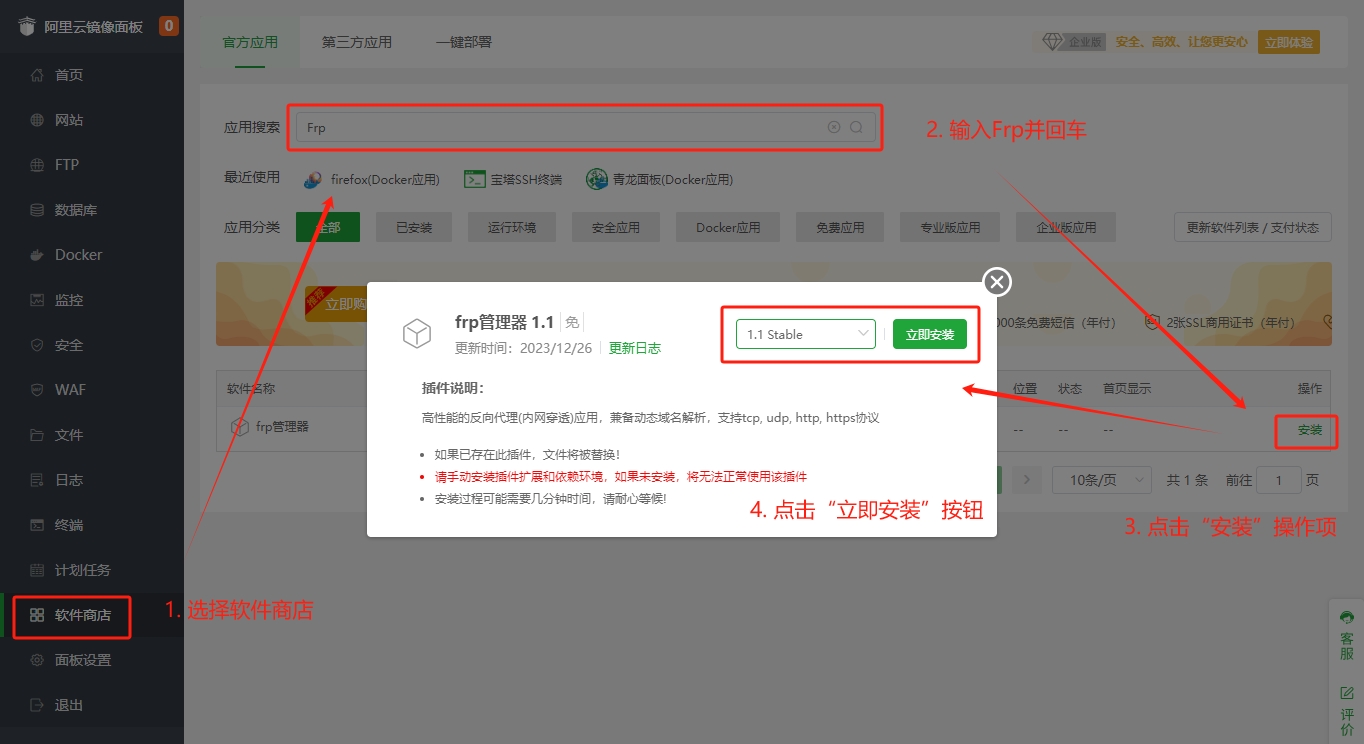Switch to 第三方应用 tab
The width and height of the screenshot is (1364, 744).
[357, 42]
